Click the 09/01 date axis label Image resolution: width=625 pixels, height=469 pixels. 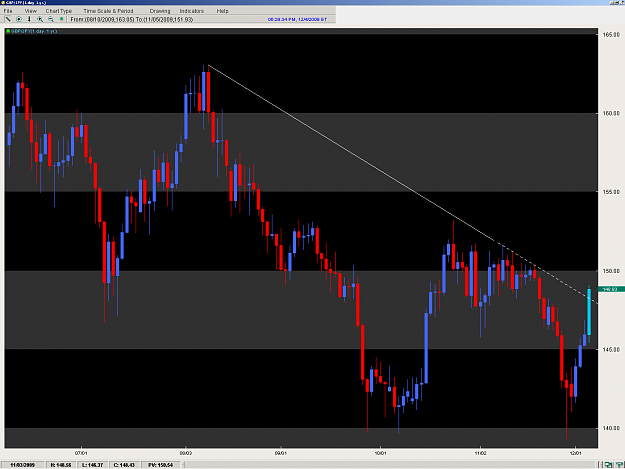pos(281,453)
